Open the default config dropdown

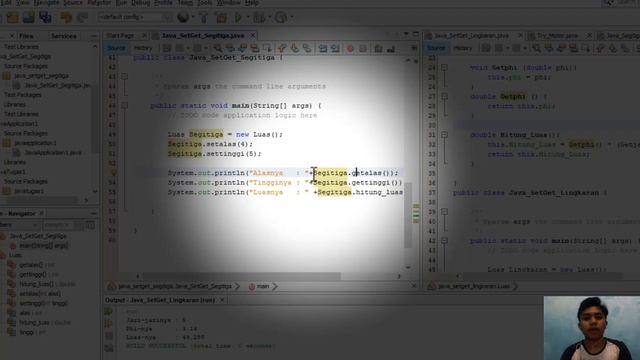tap(135, 17)
